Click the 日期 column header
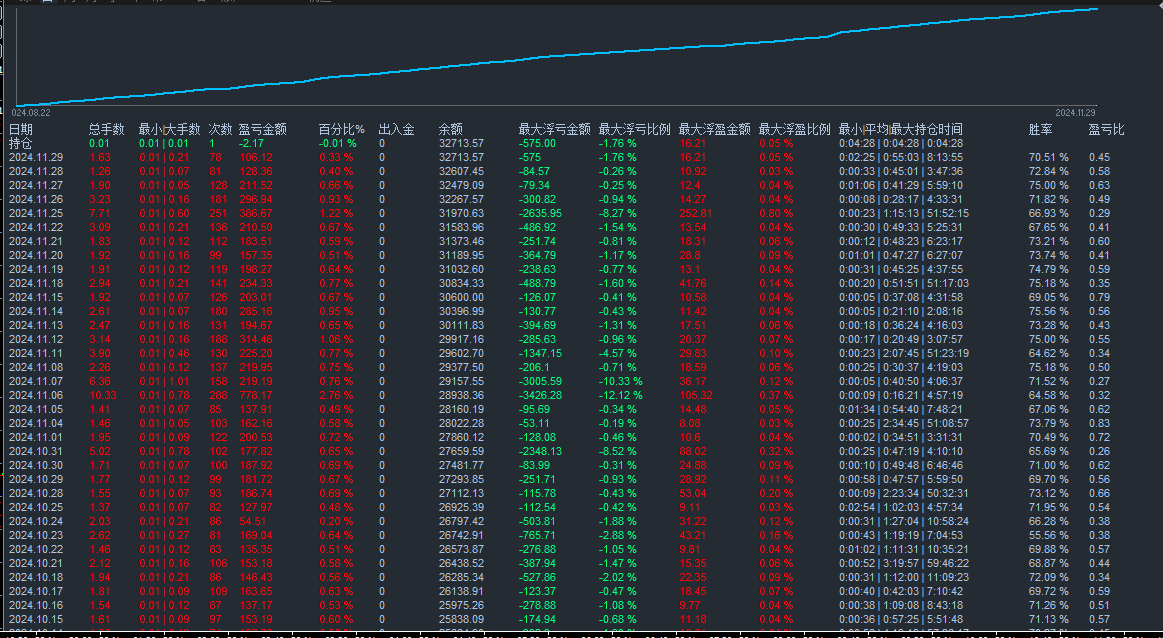 (21, 129)
